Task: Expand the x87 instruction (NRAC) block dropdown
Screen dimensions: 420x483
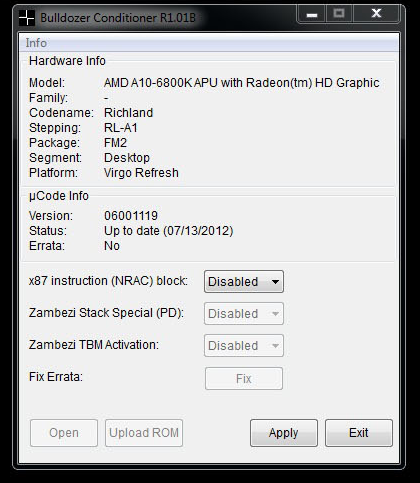Action: point(244,282)
